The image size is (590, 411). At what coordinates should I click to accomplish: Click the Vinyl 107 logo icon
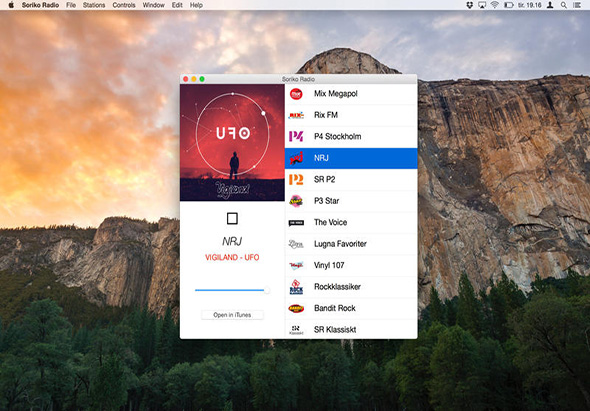[x=296, y=265]
